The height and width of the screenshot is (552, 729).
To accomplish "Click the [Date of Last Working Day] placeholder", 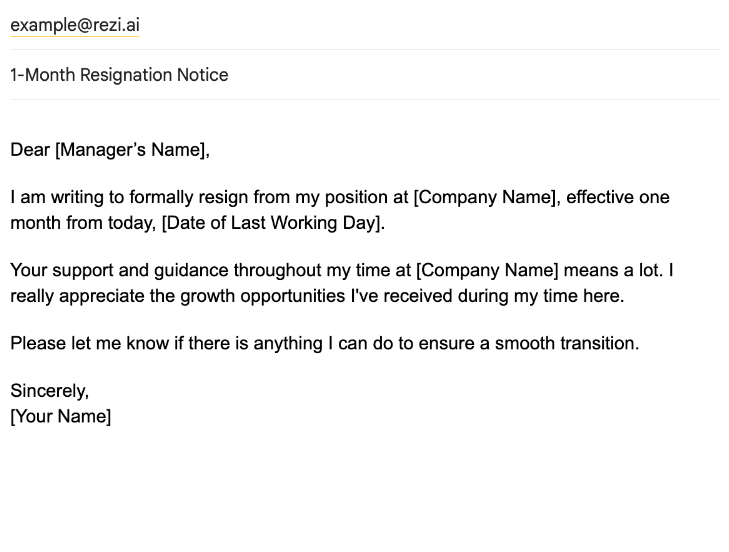I will coord(272,223).
